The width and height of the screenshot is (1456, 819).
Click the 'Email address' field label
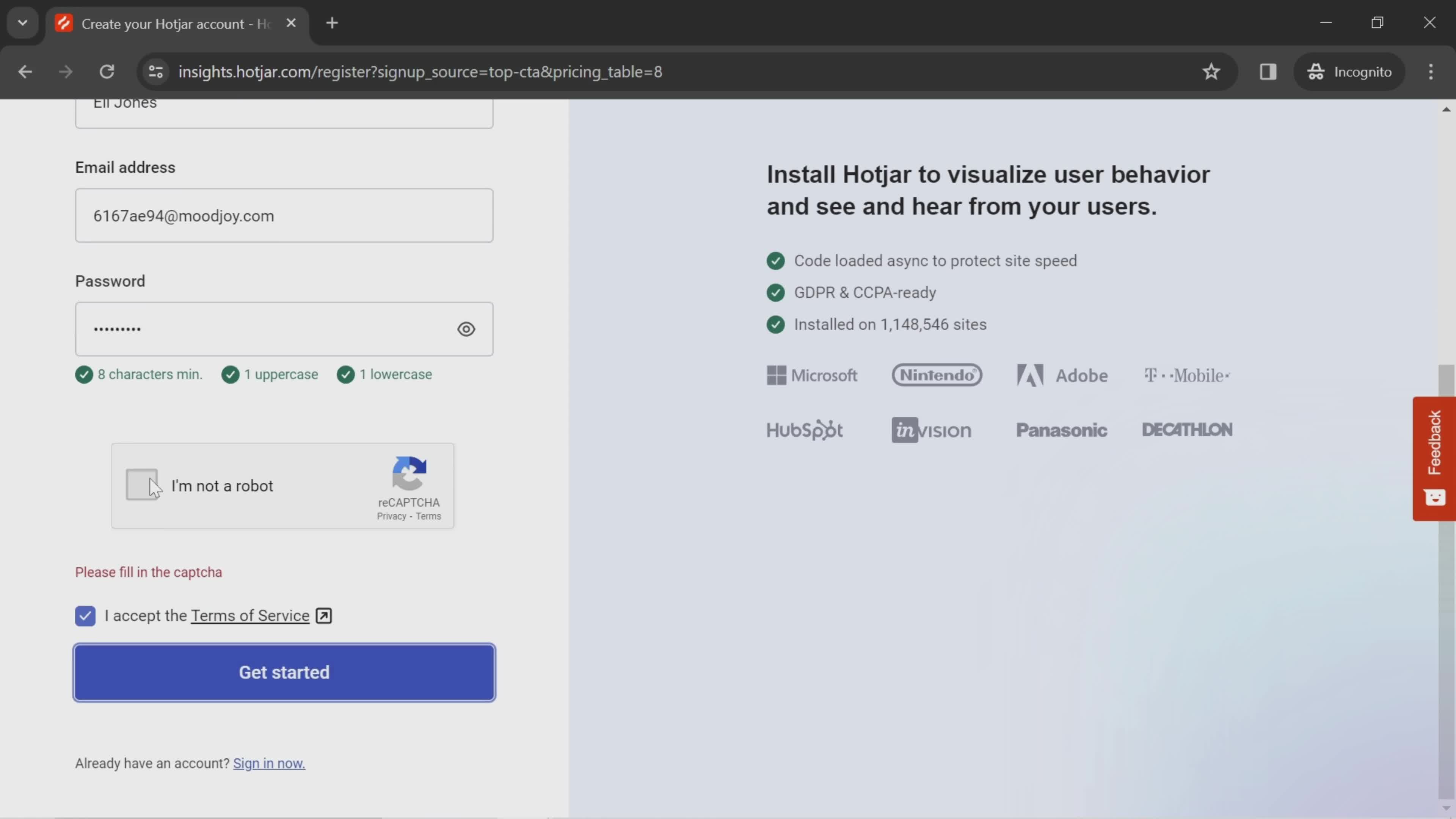point(125,167)
